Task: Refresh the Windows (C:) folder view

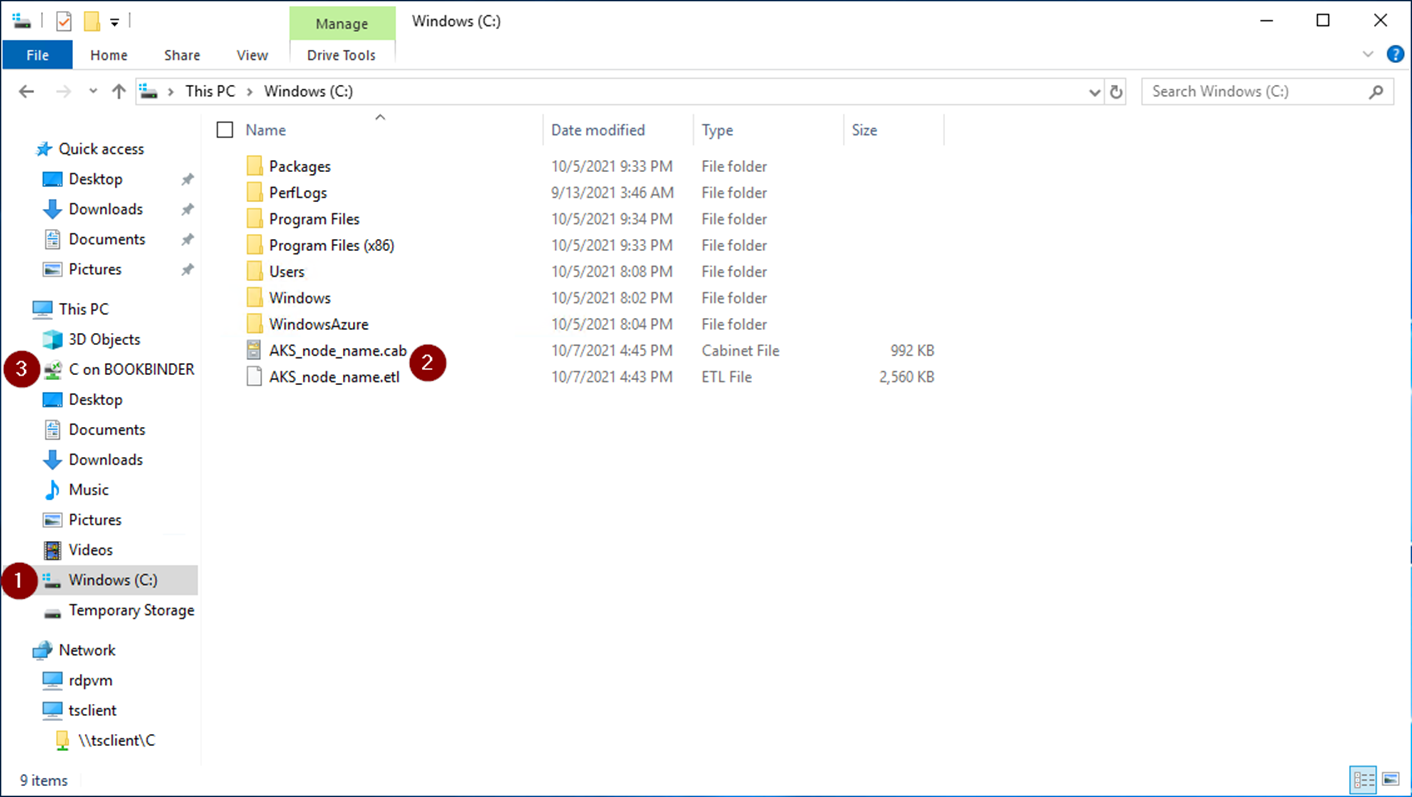Action: 1116,91
